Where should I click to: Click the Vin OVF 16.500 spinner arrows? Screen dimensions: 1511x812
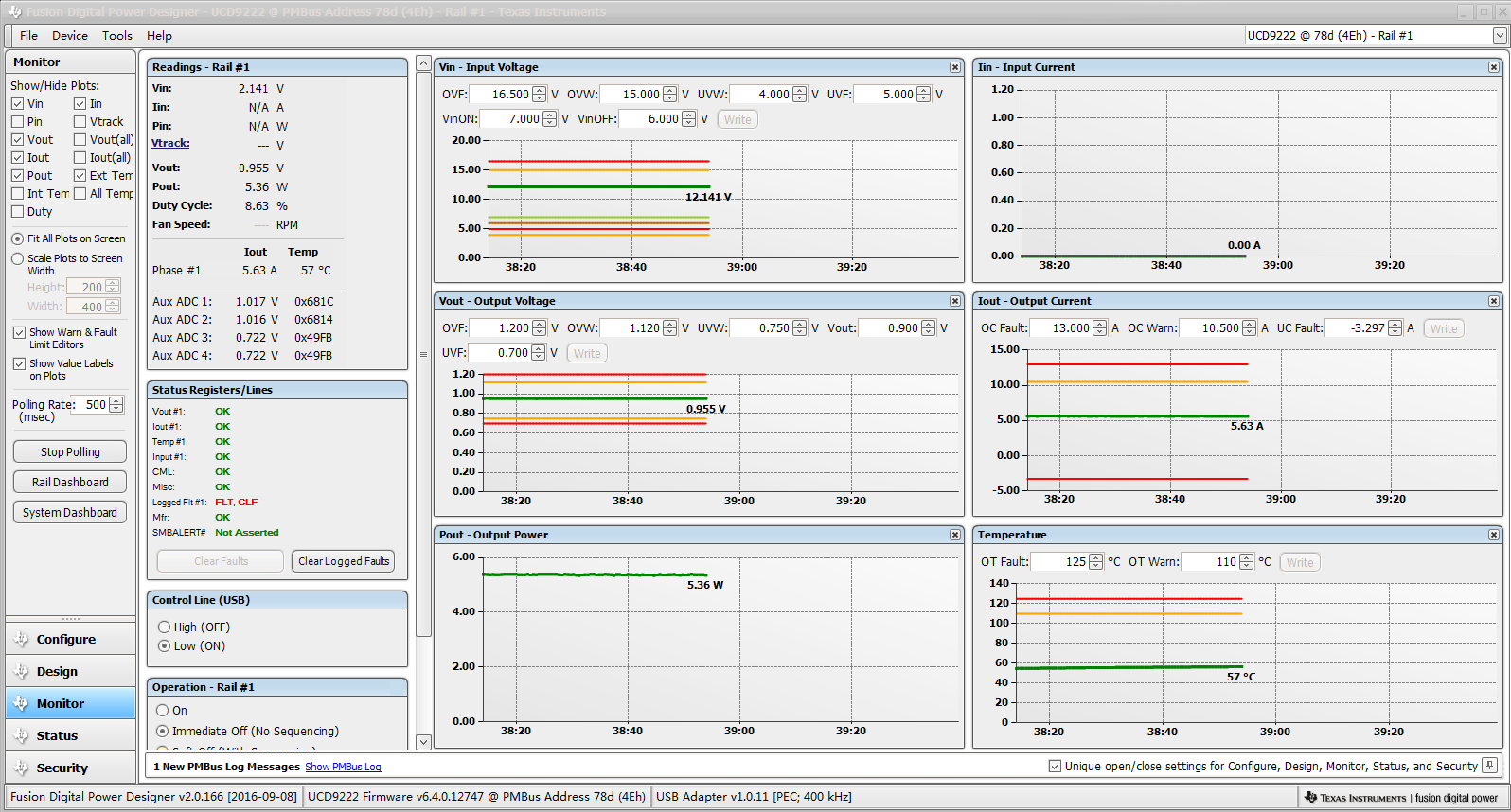[x=540, y=95]
